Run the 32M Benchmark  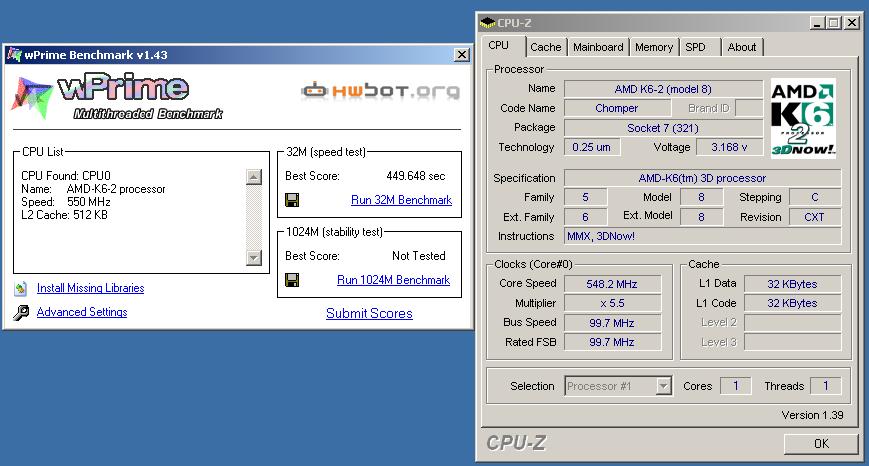tap(401, 200)
